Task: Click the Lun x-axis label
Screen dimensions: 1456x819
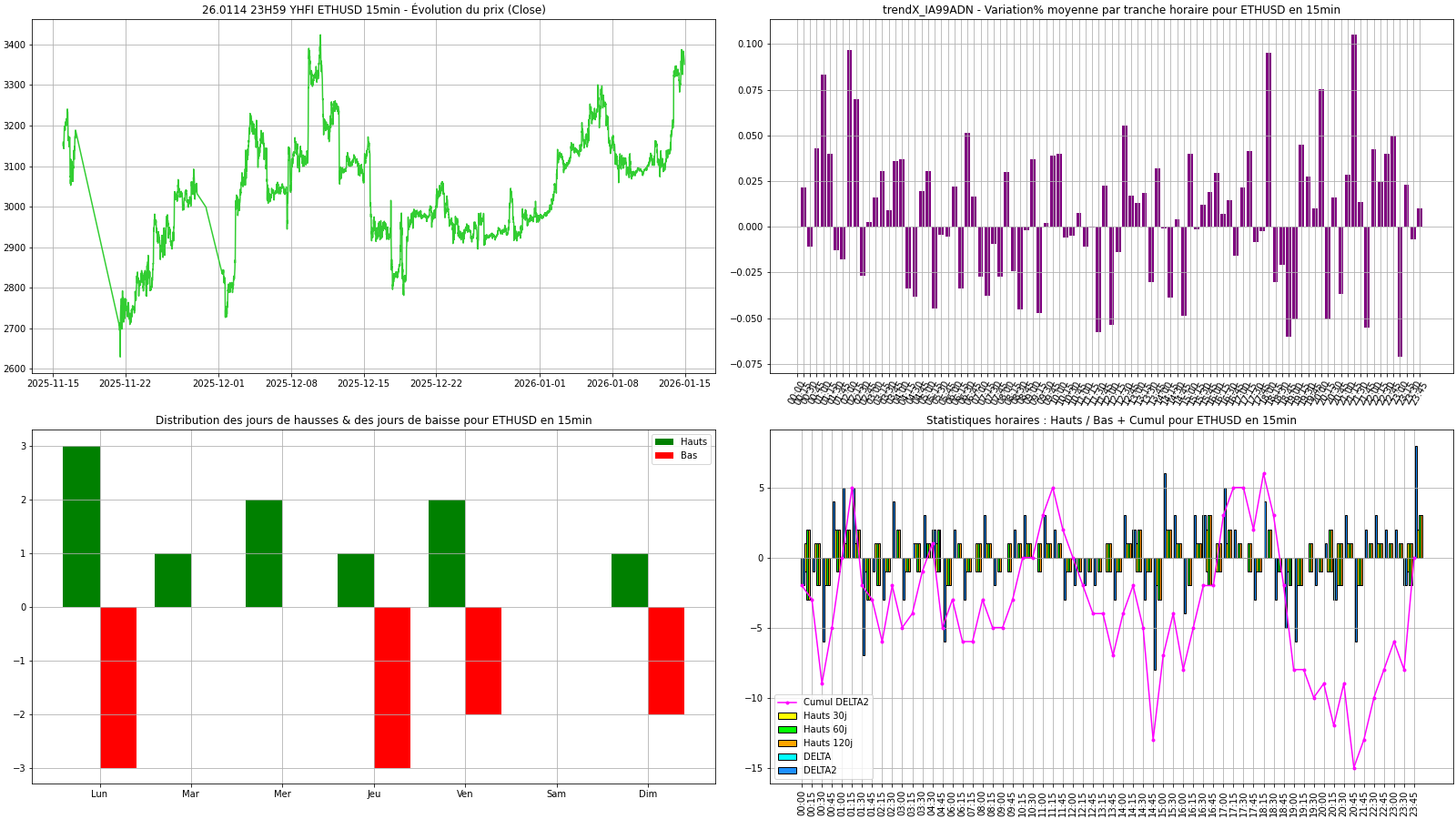Action: (x=99, y=794)
